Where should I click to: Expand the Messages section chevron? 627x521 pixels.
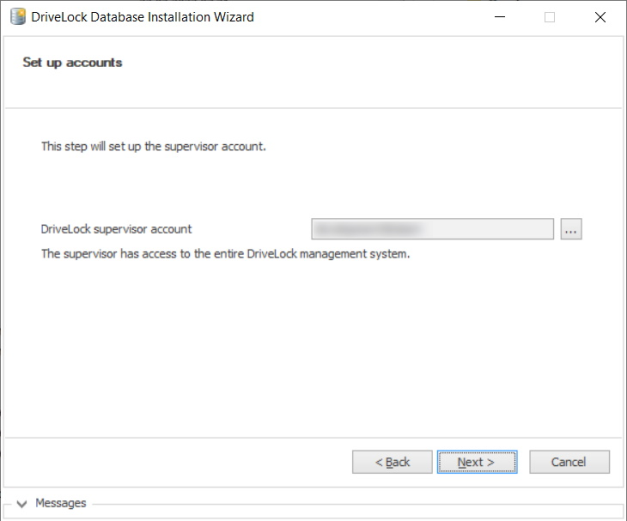point(22,504)
